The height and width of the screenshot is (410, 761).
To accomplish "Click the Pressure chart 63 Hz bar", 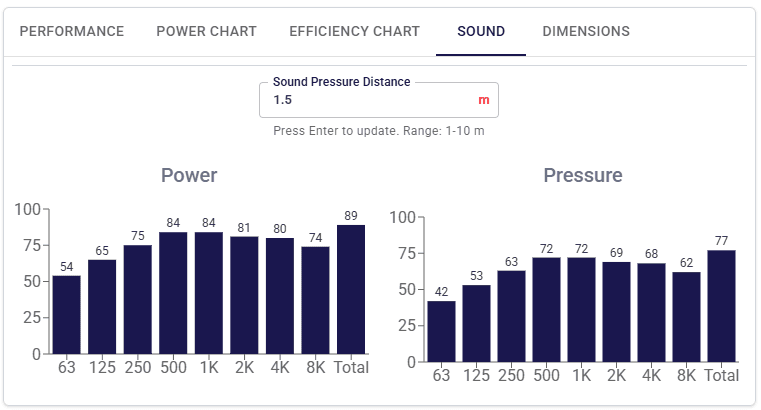I will [442, 331].
